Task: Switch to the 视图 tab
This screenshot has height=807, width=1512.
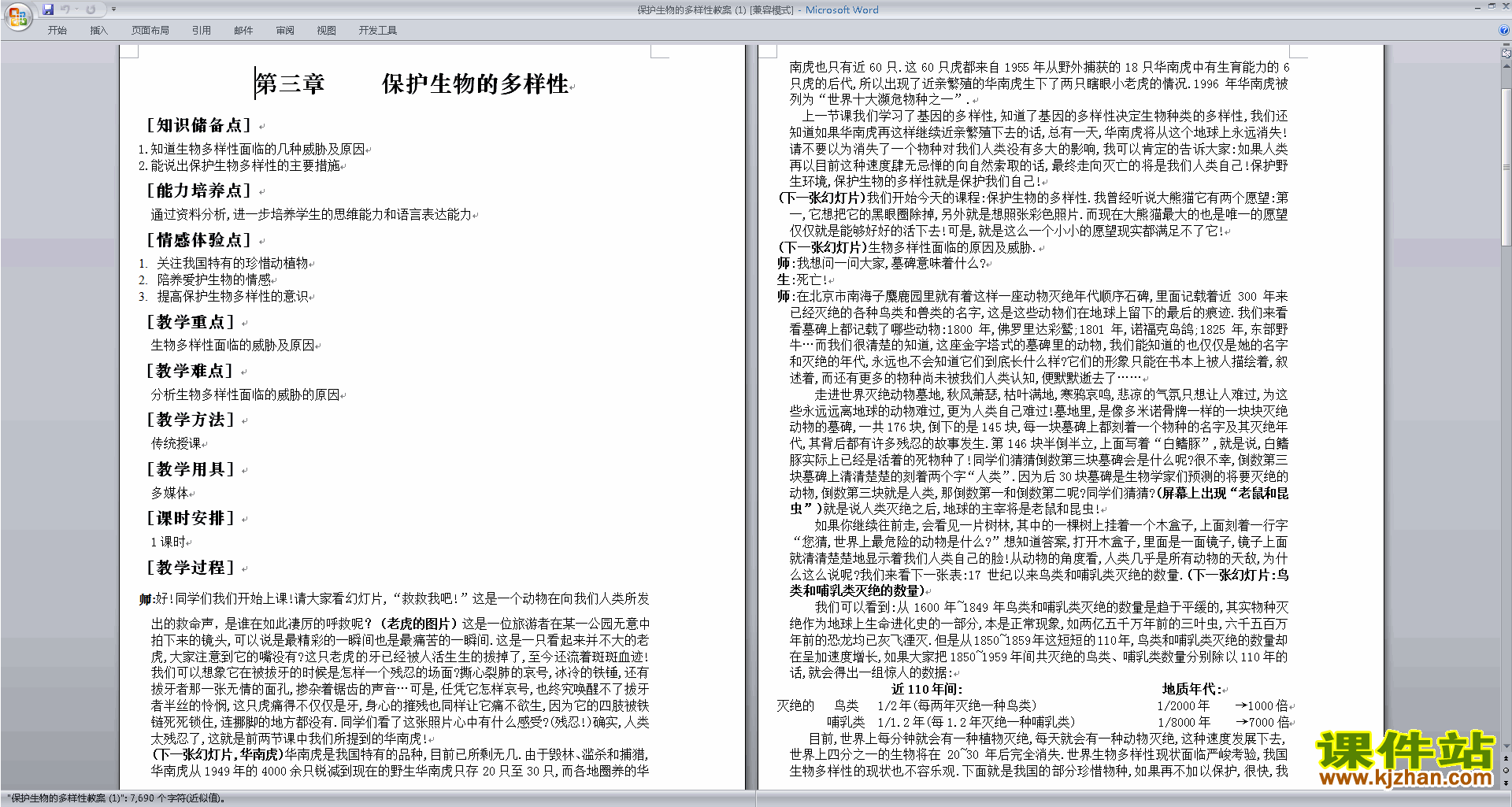Action: tap(327, 31)
